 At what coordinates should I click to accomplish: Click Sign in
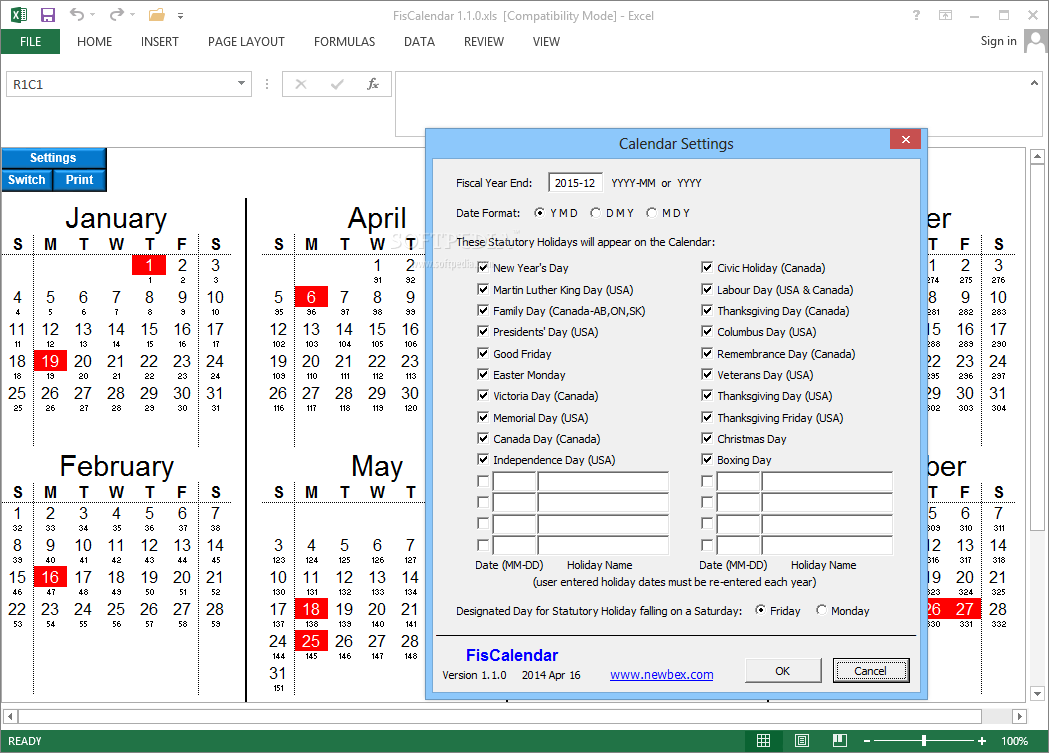[998, 41]
